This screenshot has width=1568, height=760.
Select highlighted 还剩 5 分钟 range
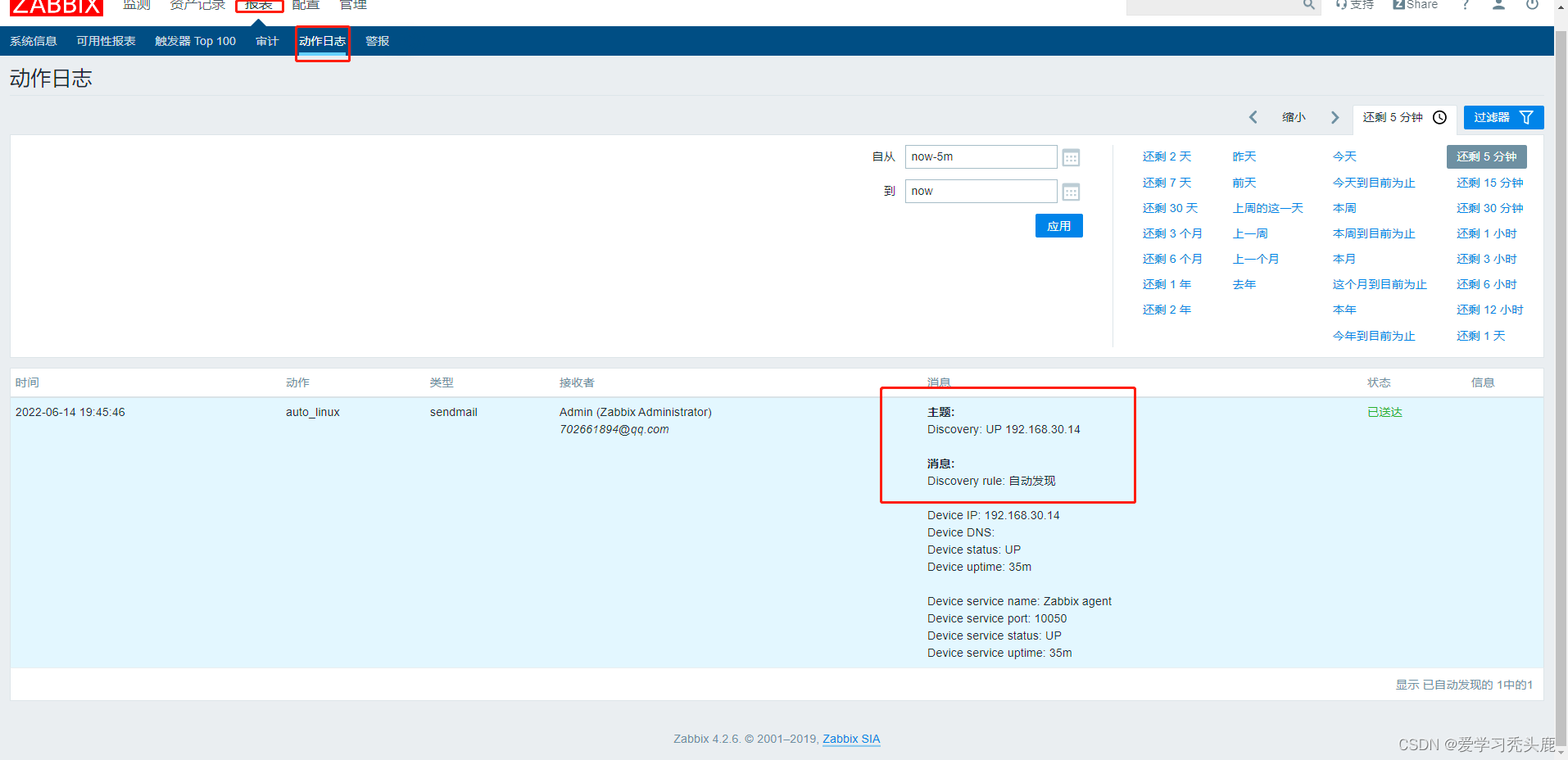(1487, 156)
